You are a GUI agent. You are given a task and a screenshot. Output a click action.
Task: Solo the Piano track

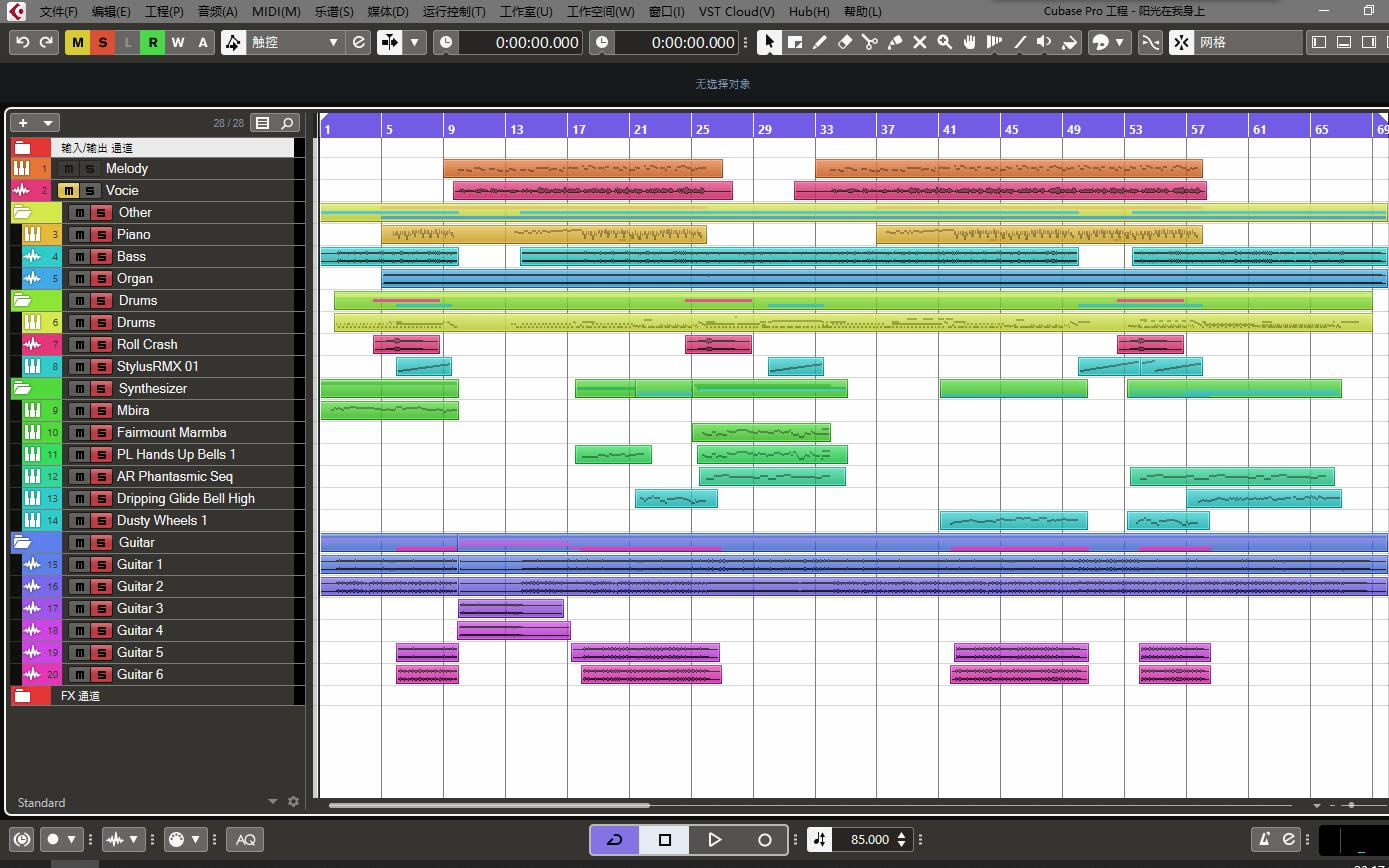click(x=101, y=234)
